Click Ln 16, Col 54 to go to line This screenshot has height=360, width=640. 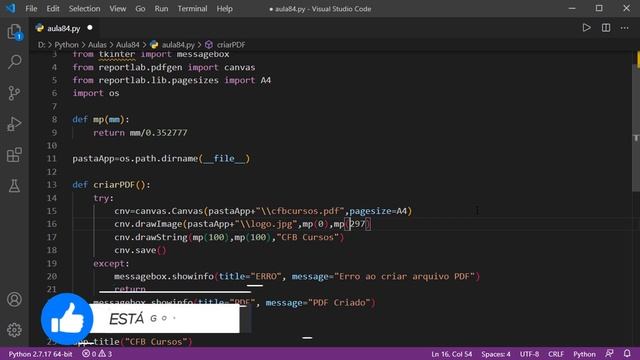pyautogui.click(x=451, y=354)
